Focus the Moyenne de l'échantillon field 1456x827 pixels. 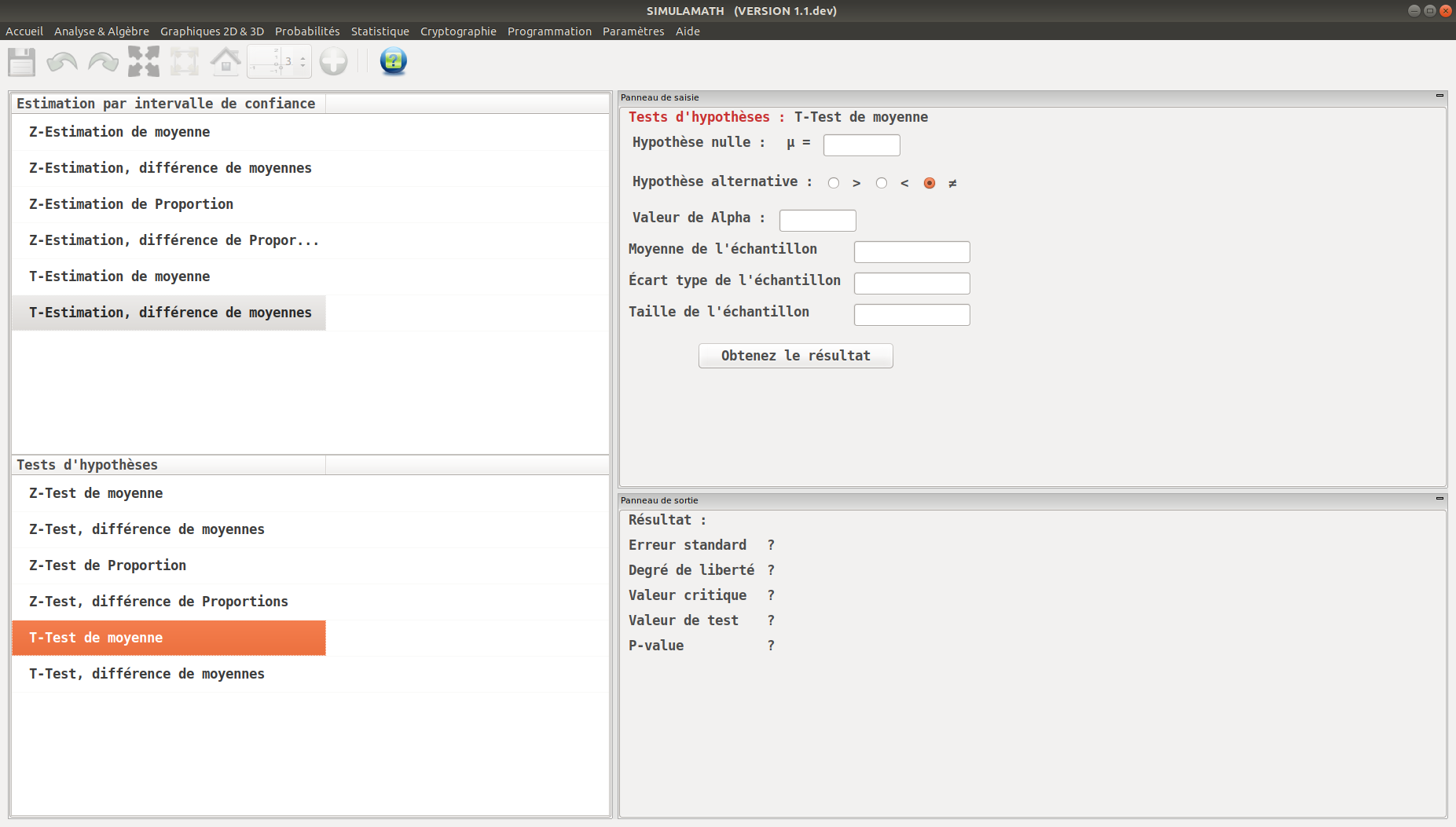tap(911, 251)
